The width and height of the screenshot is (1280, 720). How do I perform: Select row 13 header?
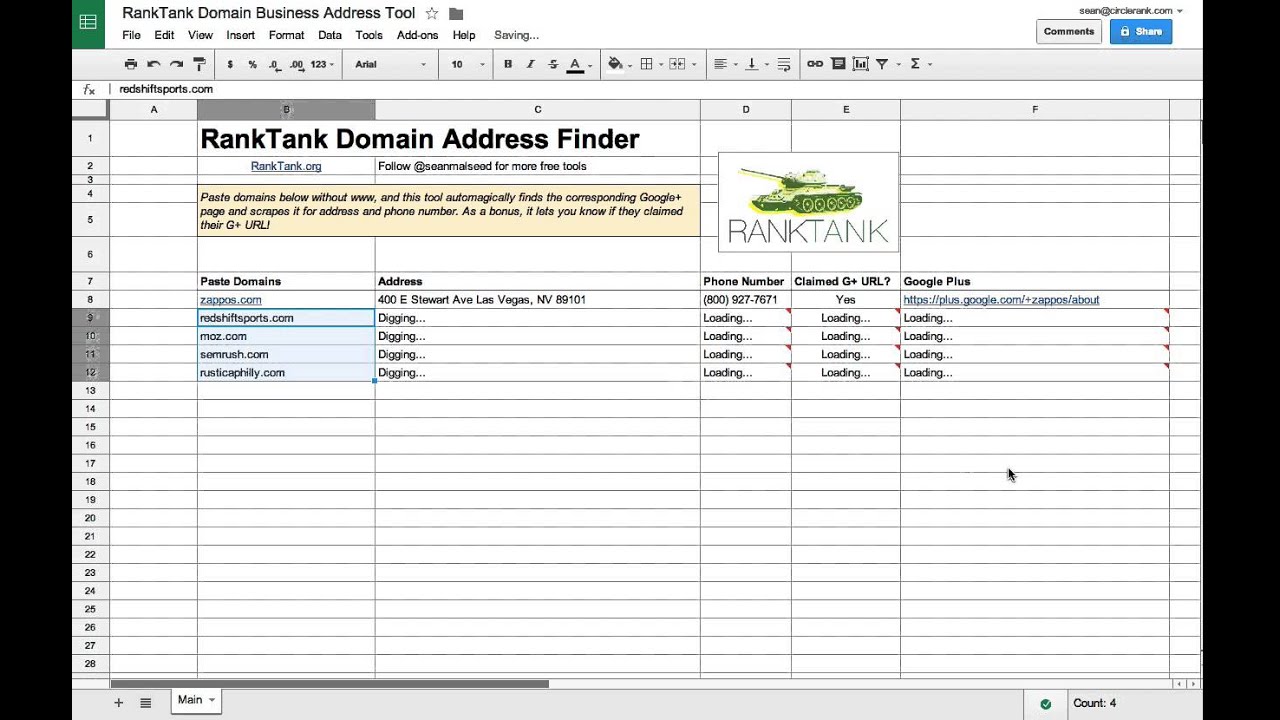(90, 391)
